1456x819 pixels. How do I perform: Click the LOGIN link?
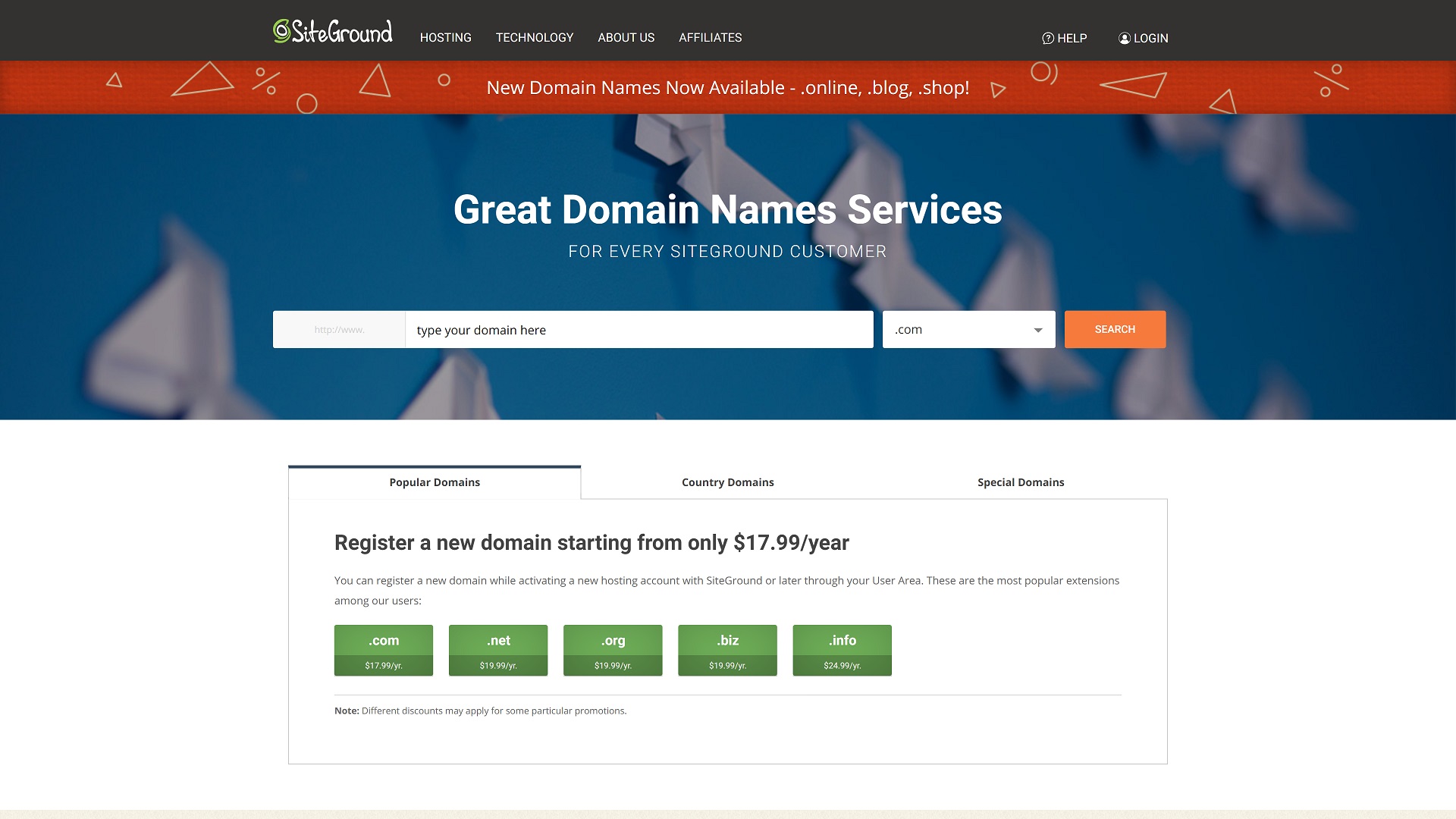coord(1144,38)
